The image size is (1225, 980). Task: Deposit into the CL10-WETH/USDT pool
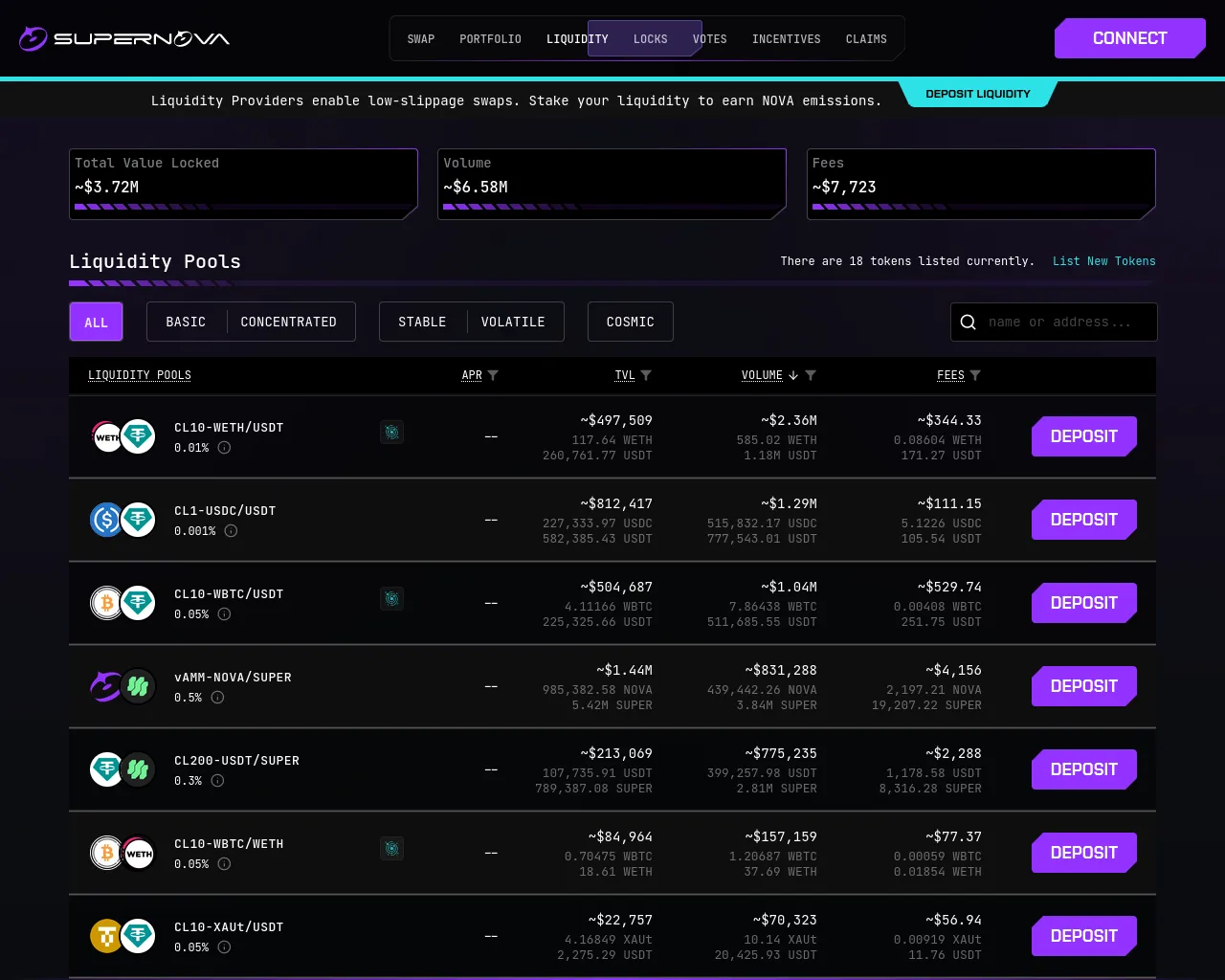1084,436
